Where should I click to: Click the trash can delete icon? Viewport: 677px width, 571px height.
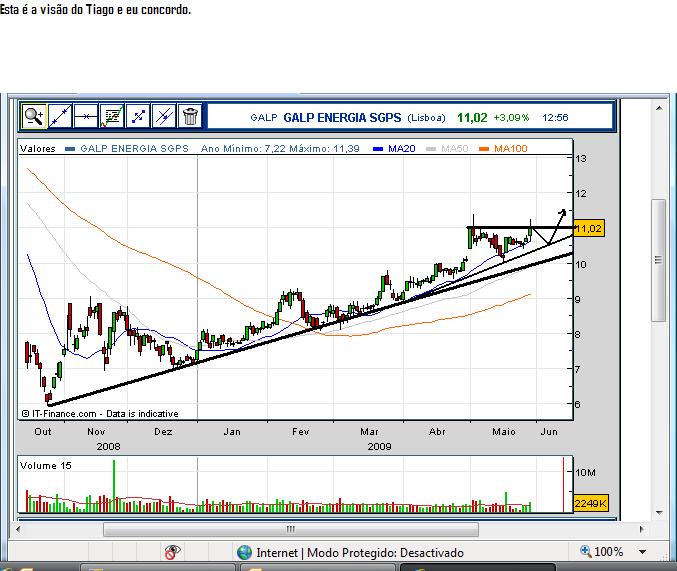[190, 116]
